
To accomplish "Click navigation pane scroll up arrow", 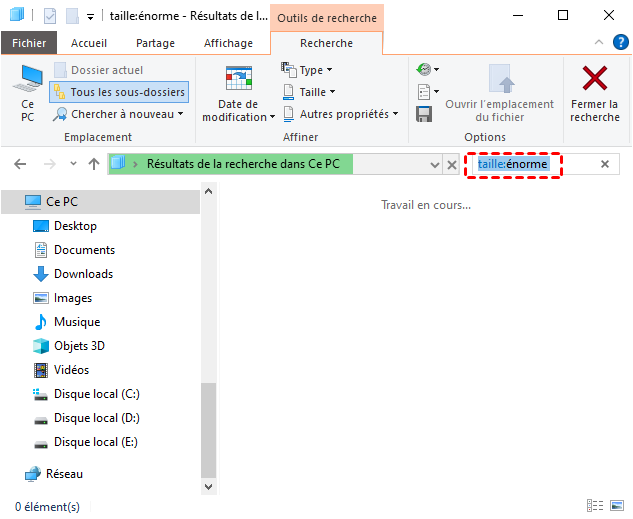I will tap(208, 191).
